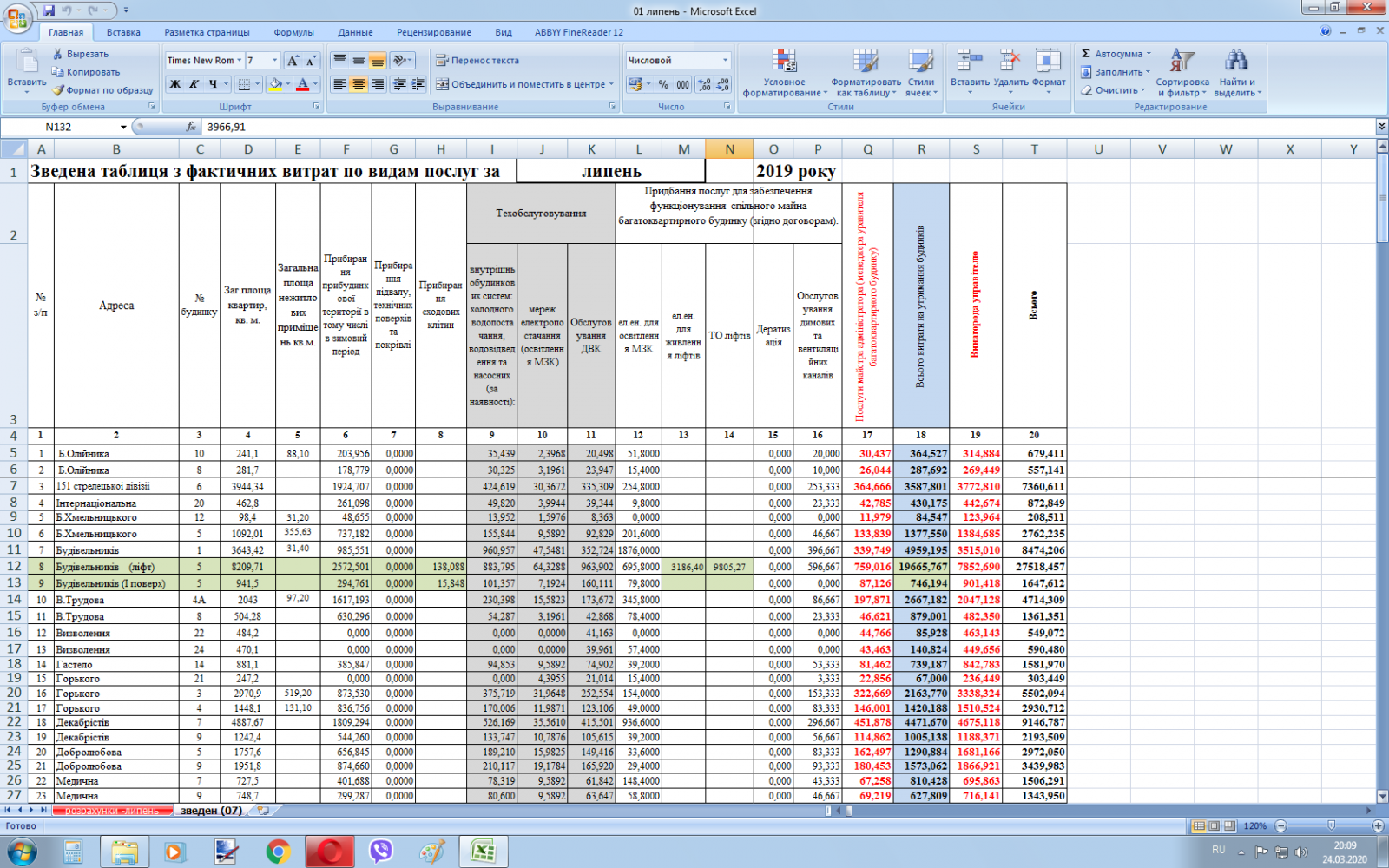The width and height of the screenshot is (1389, 868).
Task: Align text left
Action: (x=339, y=84)
